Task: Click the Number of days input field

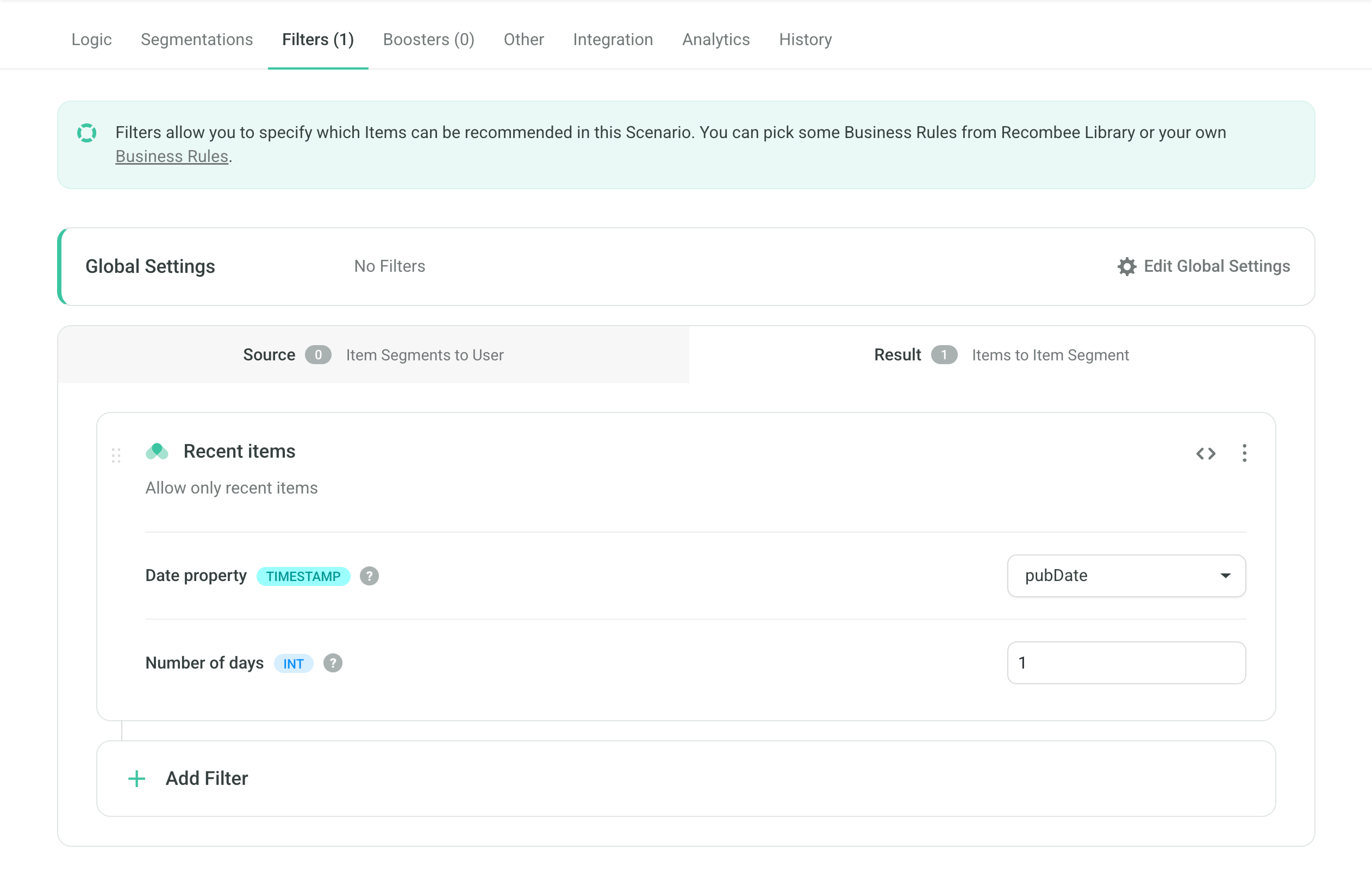Action: 1126,663
